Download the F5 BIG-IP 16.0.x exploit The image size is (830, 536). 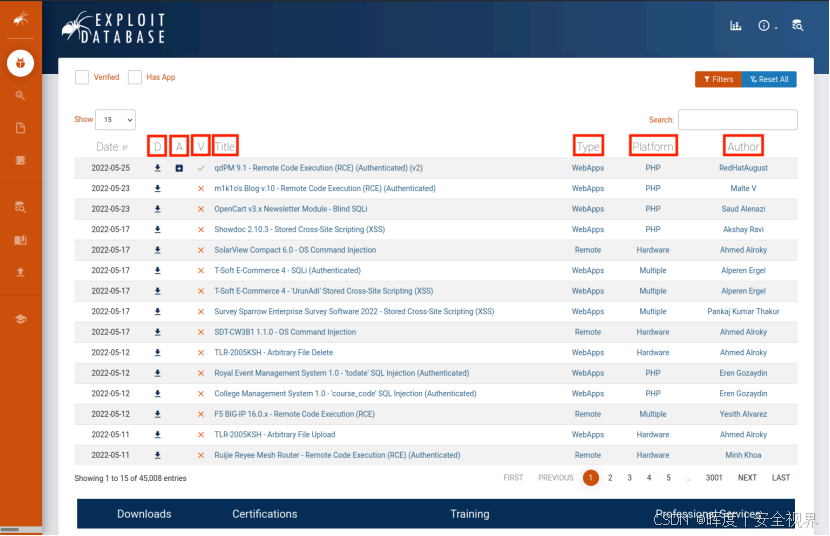click(157, 414)
